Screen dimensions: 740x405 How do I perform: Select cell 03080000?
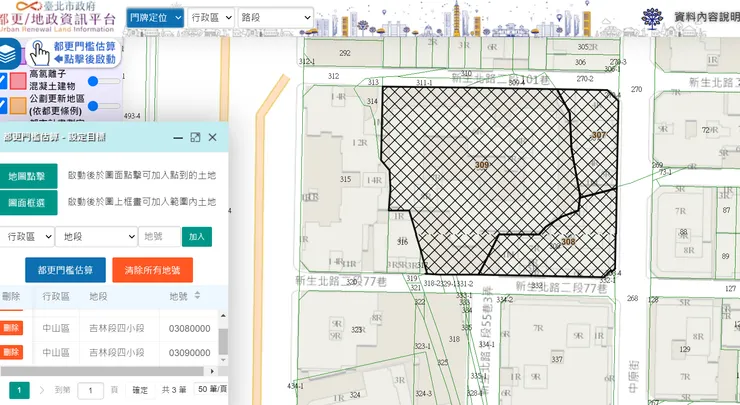(x=189, y=329)
